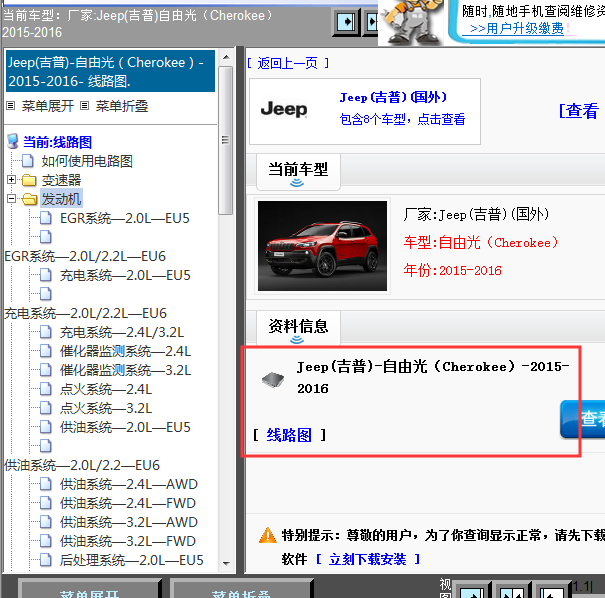Click 菜单折叠 link in tree header
This screenshot has width=605, height=598.
(x=122, y=106)
